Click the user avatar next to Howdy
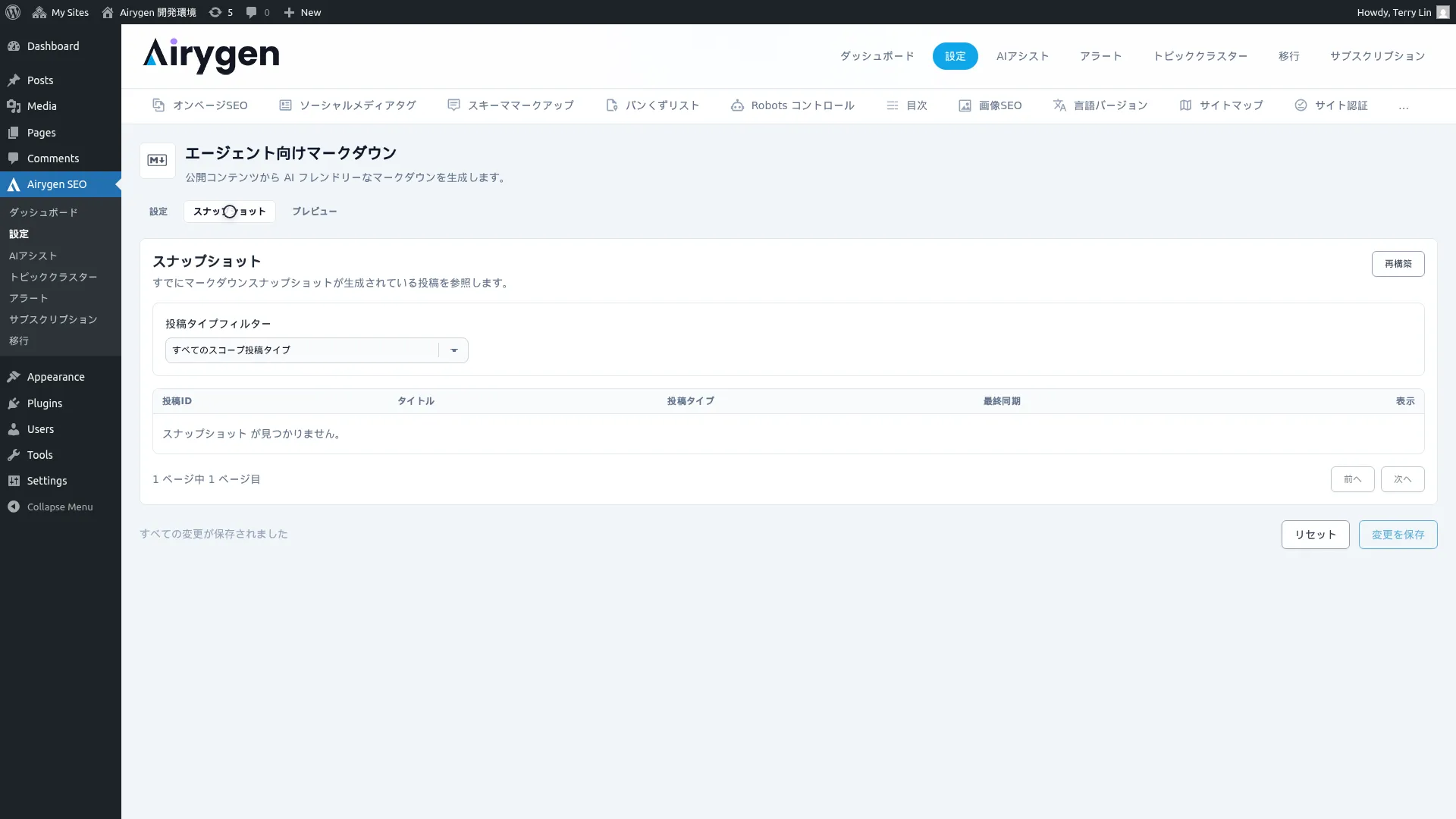 pos(1443,12)
